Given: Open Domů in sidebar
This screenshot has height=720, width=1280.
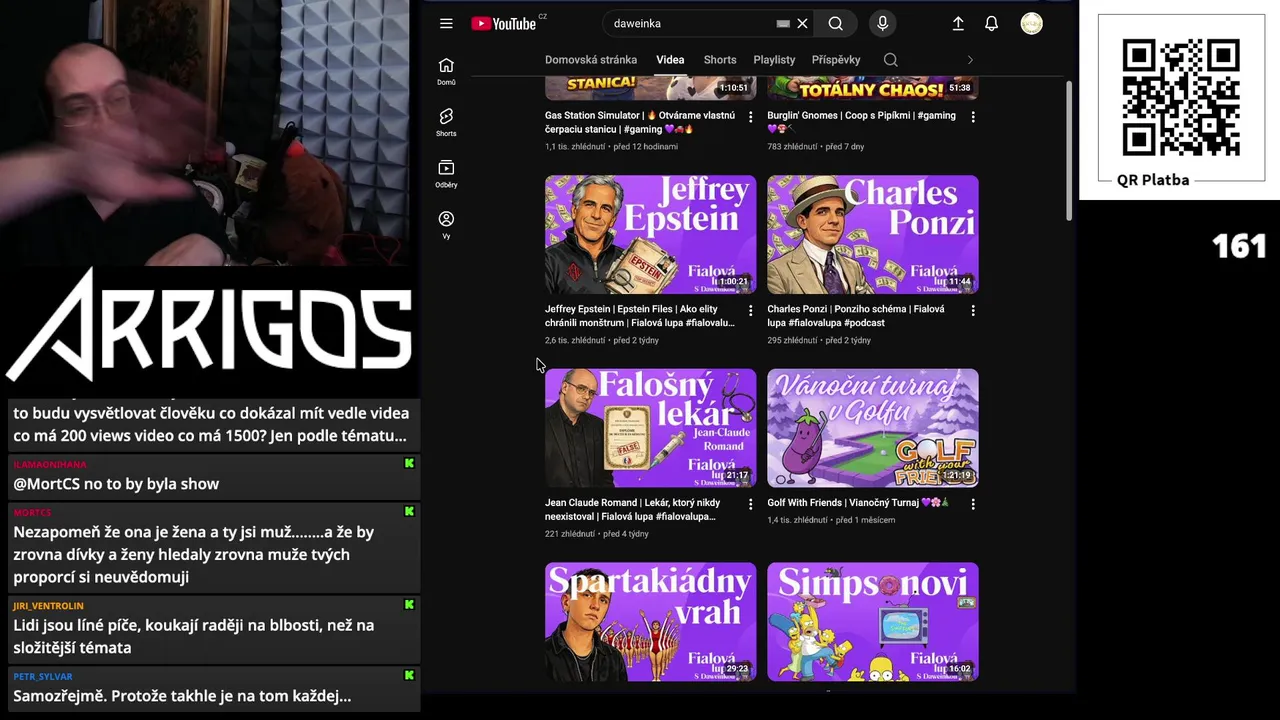Looking at the screenshot, I should [x=446, y=71].
